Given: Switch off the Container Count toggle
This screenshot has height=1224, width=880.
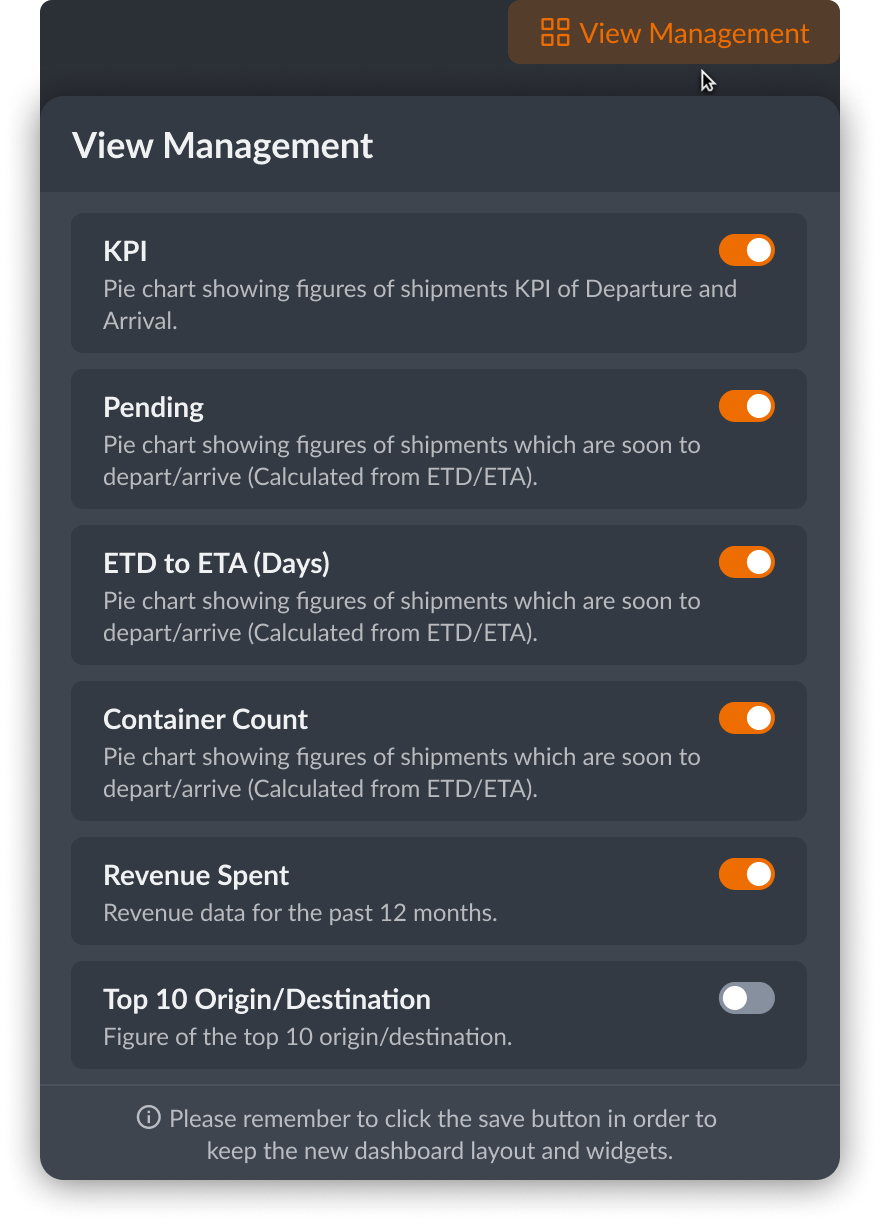Looking at the screenshot, I should click(x=746, y=718).
